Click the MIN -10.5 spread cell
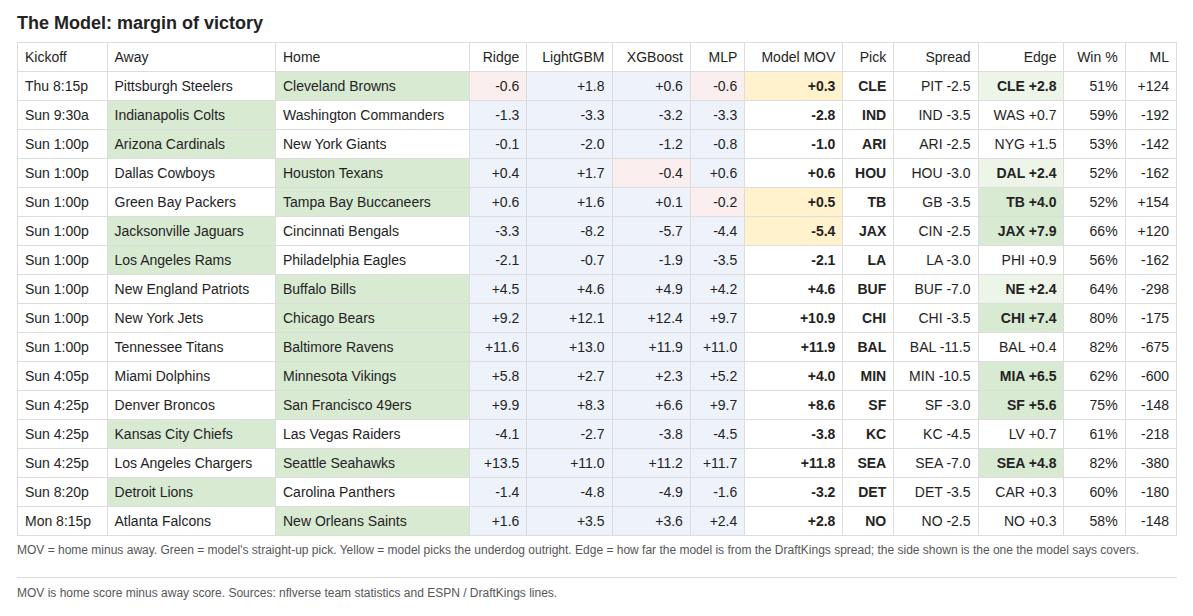The height and width of the screenshot is (616, 1193). pyautogui.click(x=936, y=376)
